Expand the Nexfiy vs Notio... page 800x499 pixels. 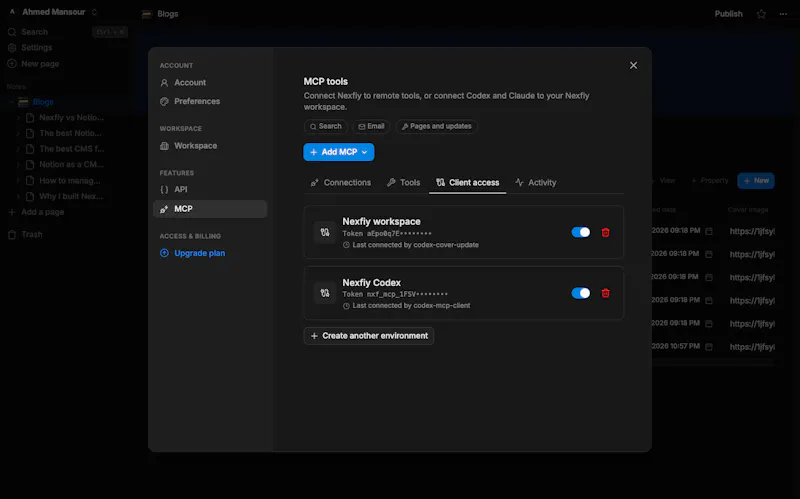(18, 118)
